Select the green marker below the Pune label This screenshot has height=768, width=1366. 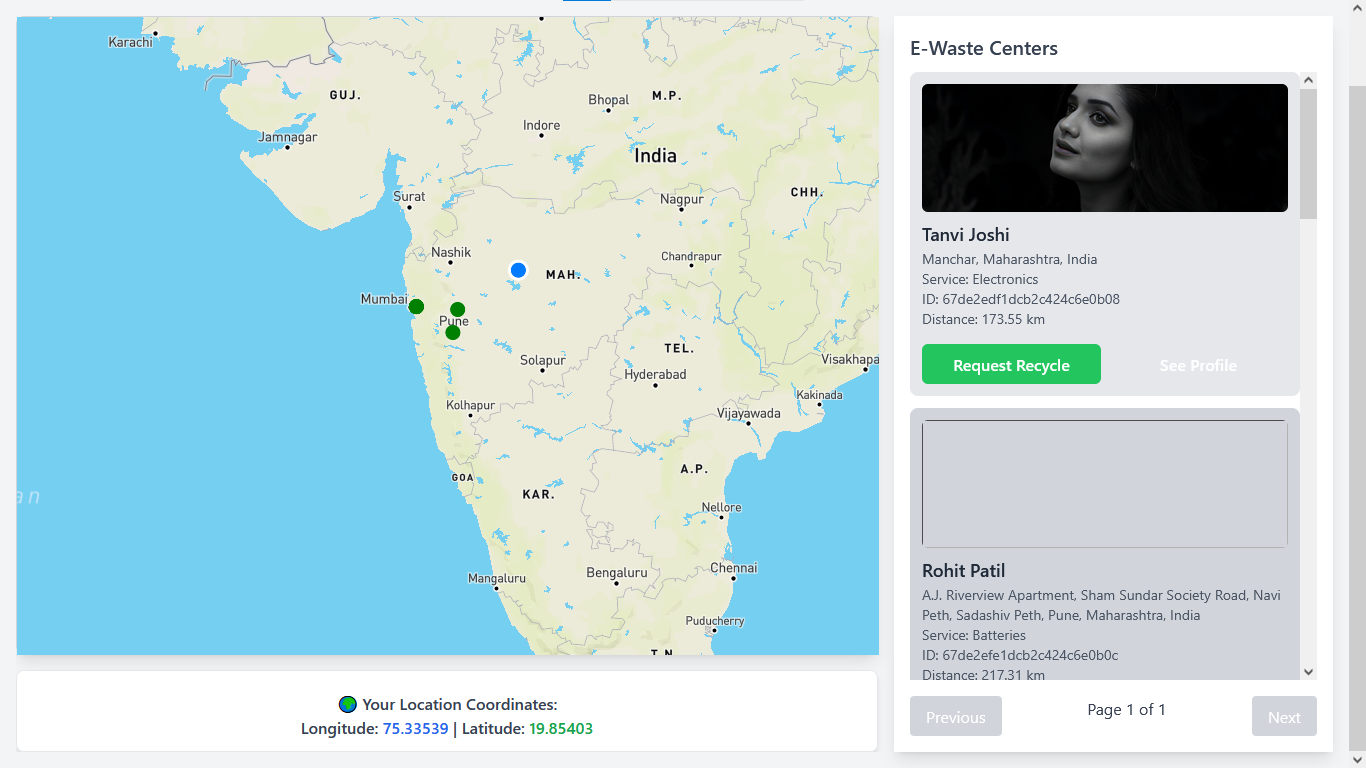[x=452, y=331]
